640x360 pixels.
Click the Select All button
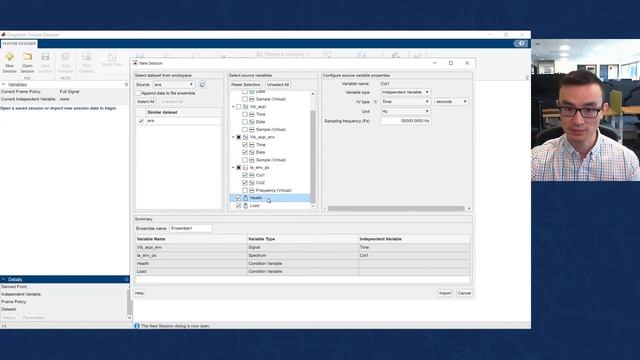pos(146,102)
